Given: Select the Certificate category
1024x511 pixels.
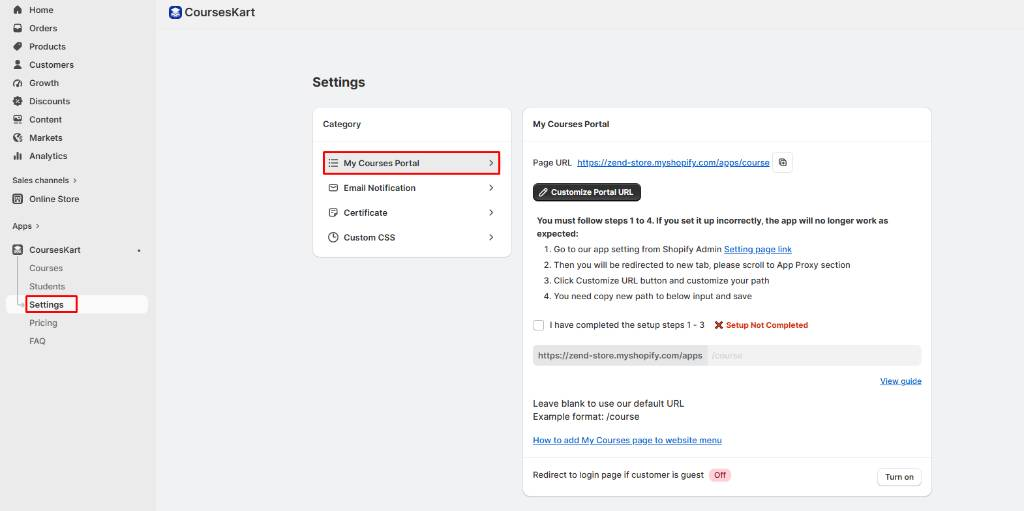Looking at the screenshot, I should 411,212.
